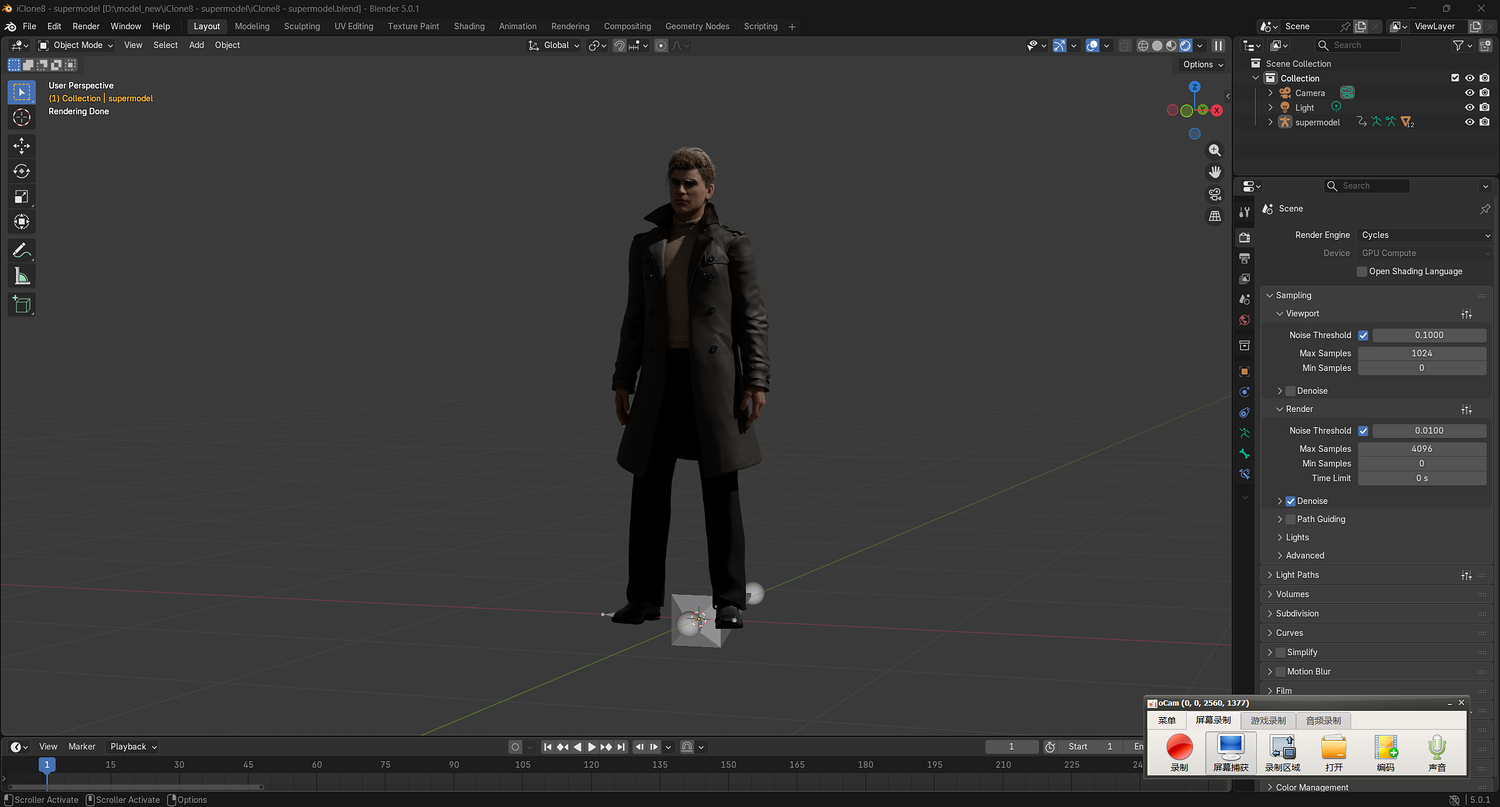This screenshot has height=807, width=1500.
Task: Open the Output properties tab
Action: [x=1245, y=258]
